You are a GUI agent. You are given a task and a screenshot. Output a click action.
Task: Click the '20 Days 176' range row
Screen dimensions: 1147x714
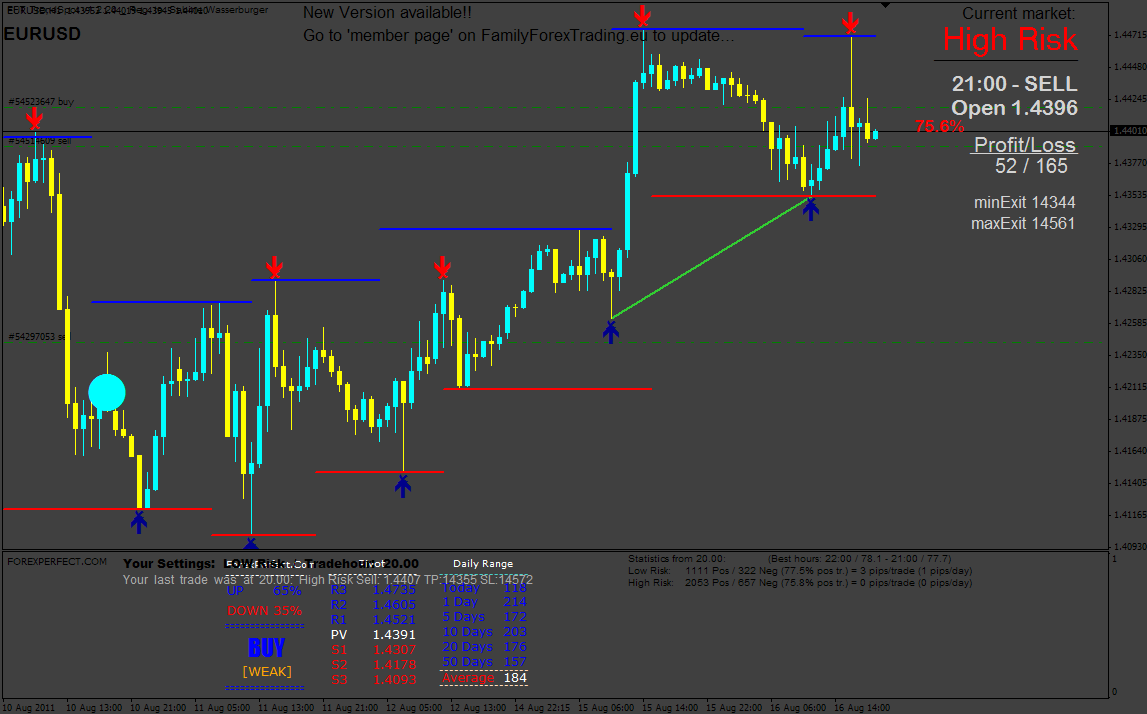[484, 647]
